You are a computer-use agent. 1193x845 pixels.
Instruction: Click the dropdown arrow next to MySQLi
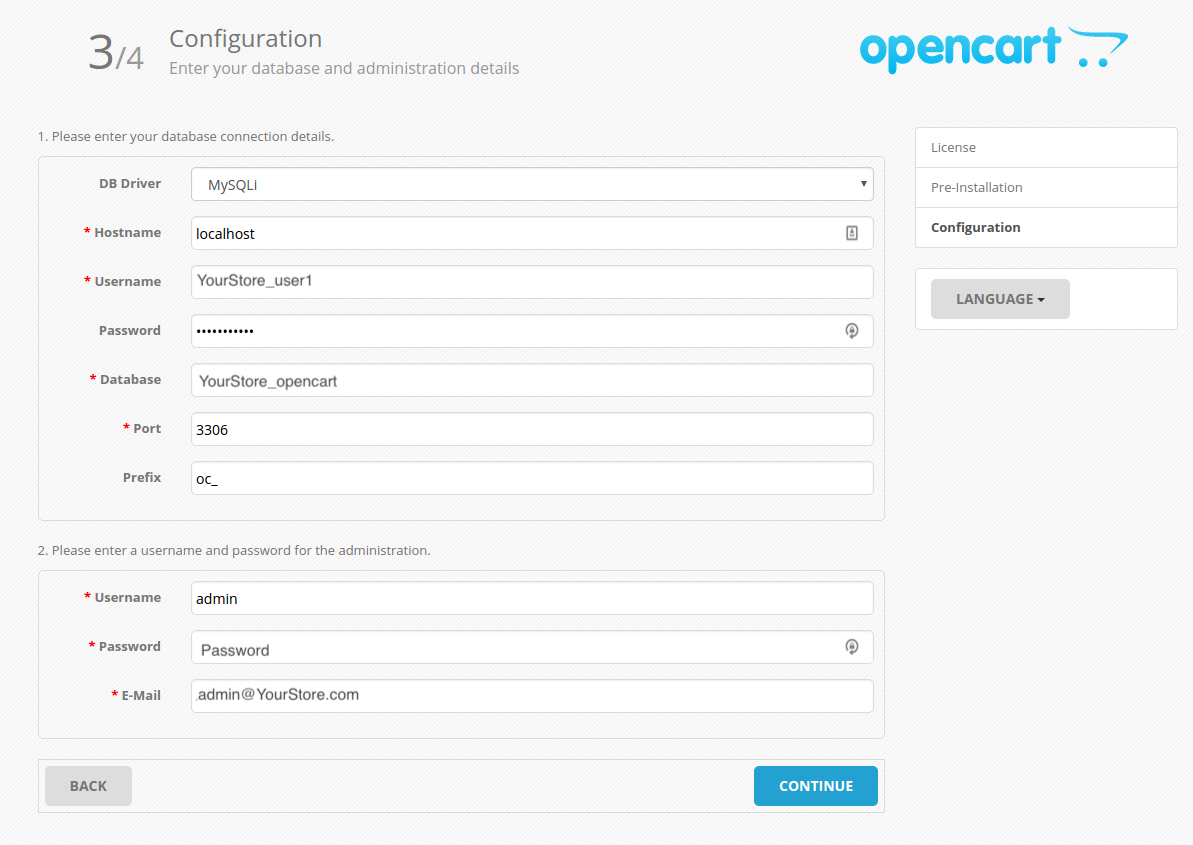[x=862, y=184]
